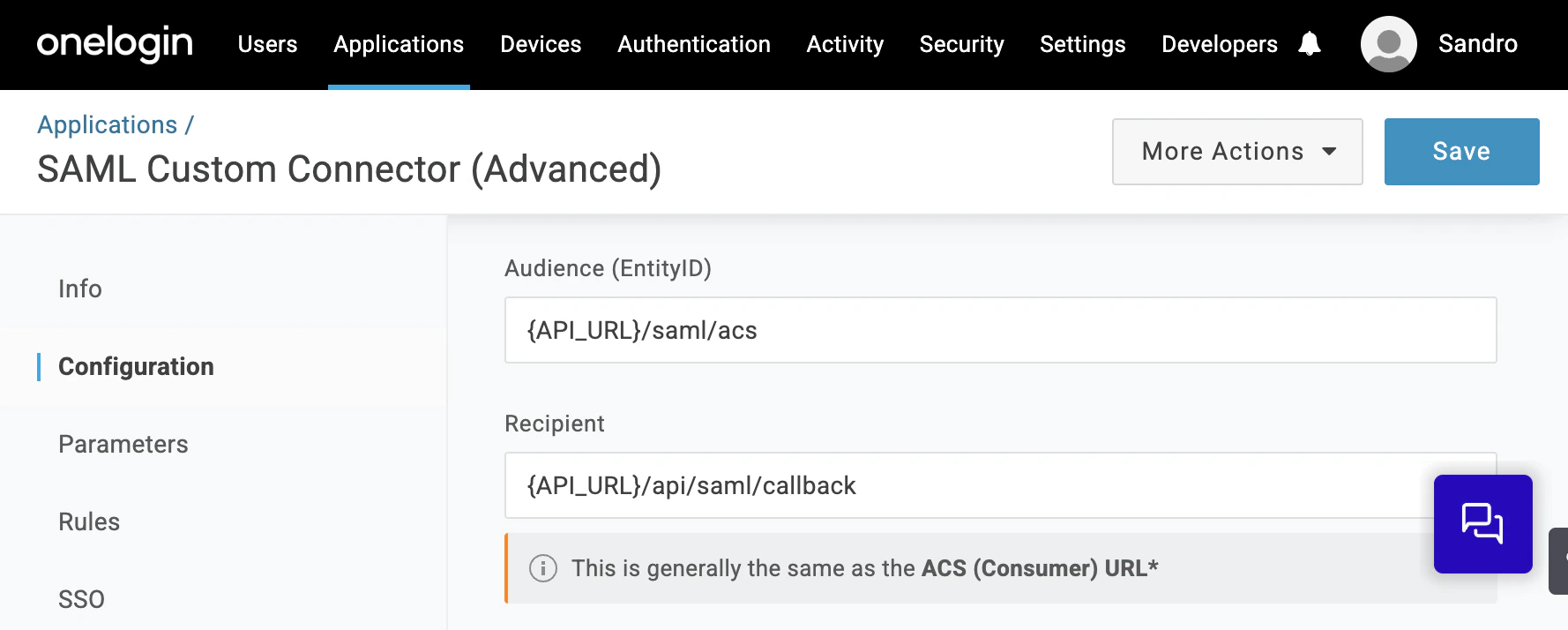This screenshot has height=630, width=1568.
Task: Open the Applications menu
Action: 399,44
